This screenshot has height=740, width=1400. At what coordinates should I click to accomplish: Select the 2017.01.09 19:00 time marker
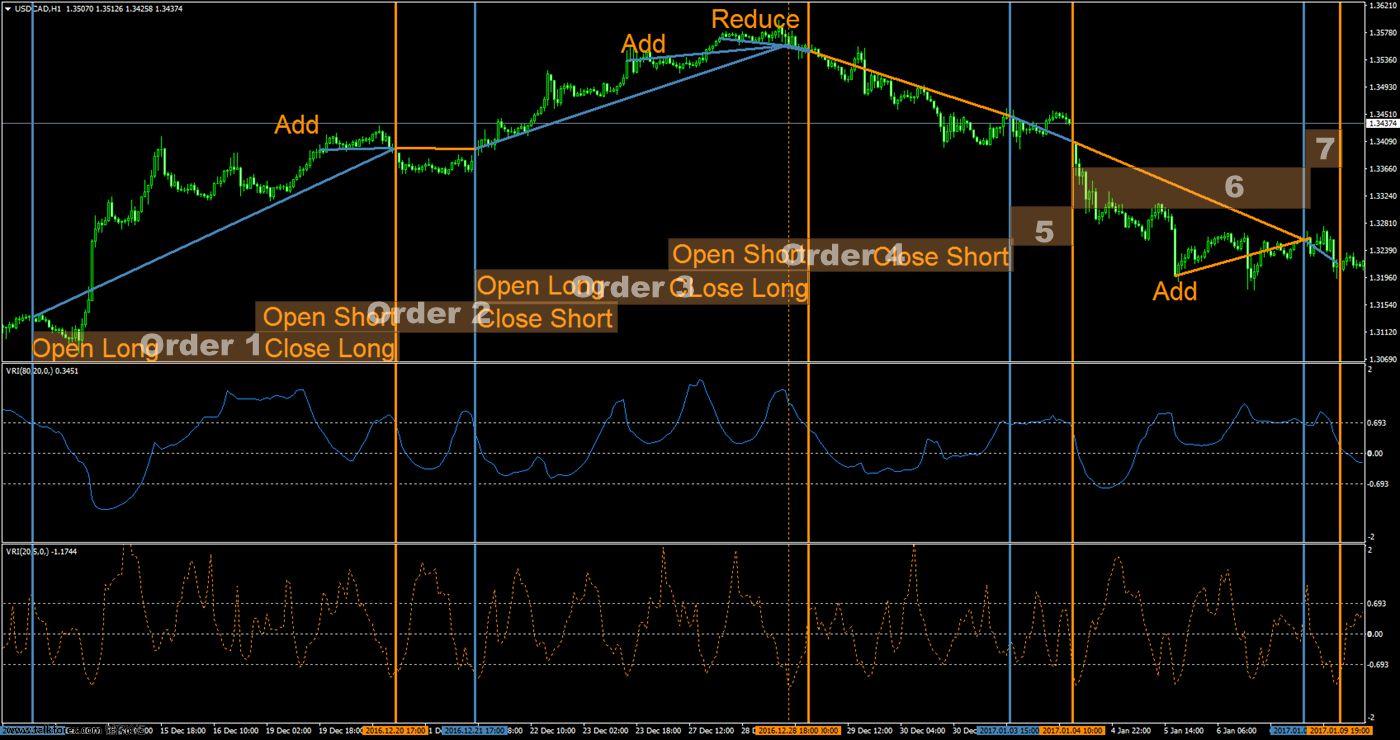(x=1340, y=731)
